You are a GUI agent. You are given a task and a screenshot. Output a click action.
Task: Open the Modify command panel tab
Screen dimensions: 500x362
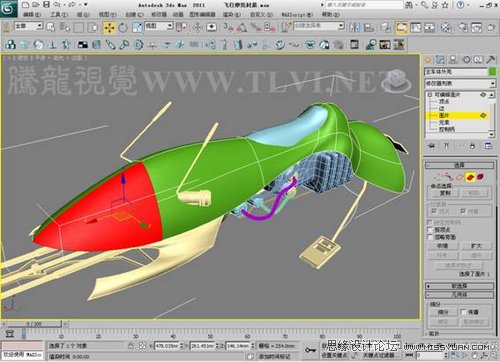tap(441, 60)
